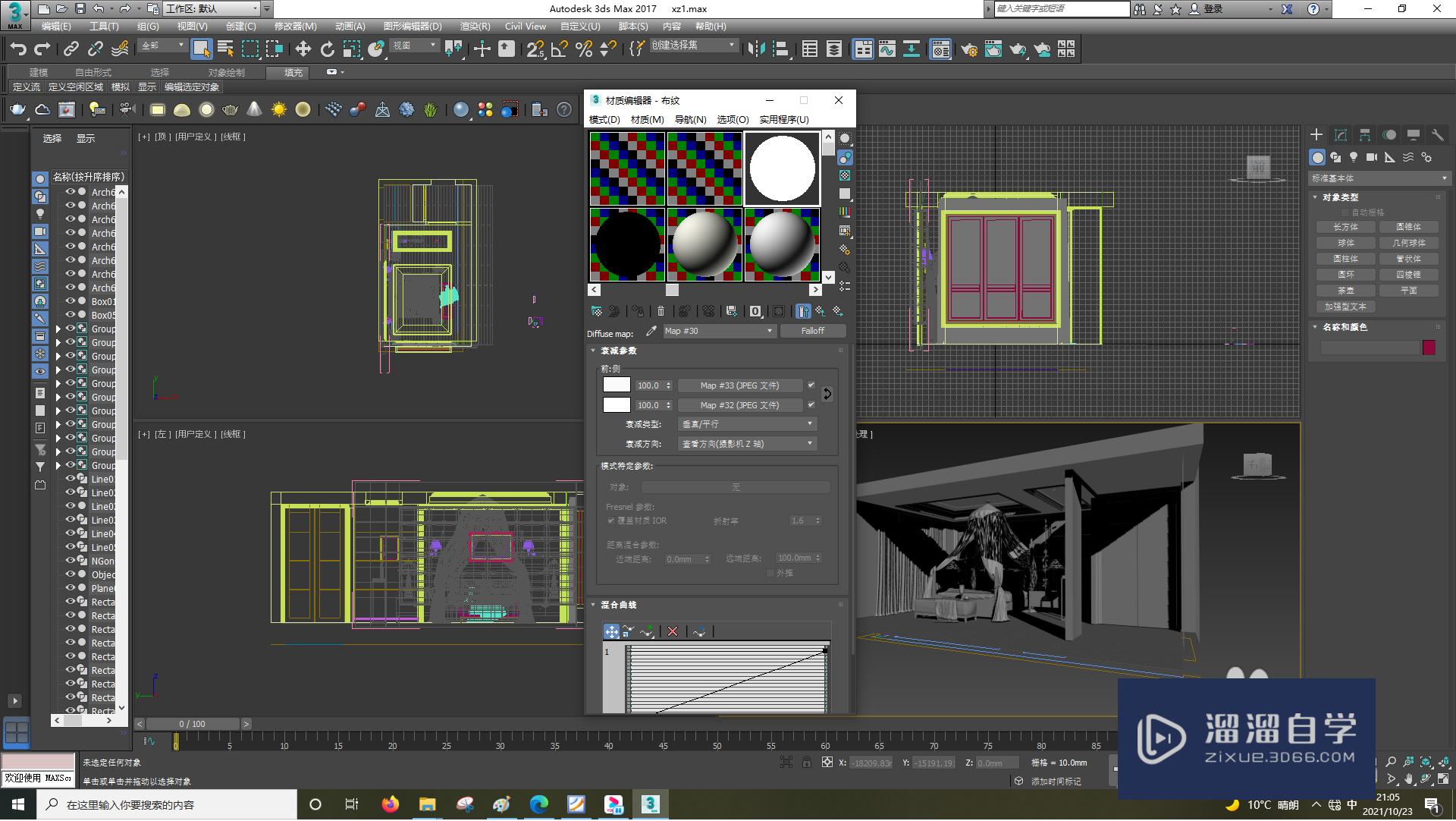This screenshot has width=1456, height=821.
Task: Switch to the 对象绘制 ribbon tab
Action: pos(226,73)
